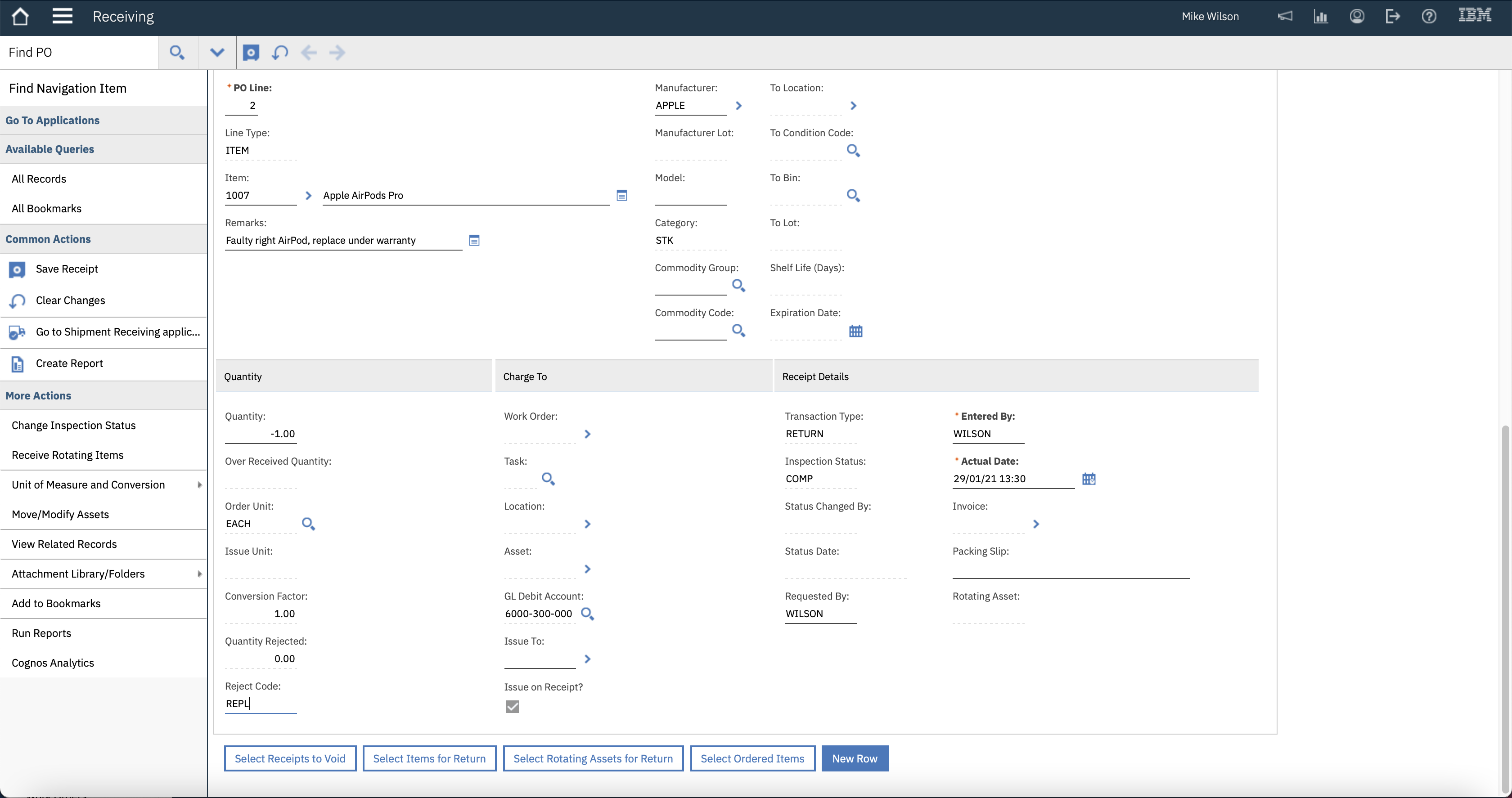Select Change Inspection Status action

click(x=73, y=426)
